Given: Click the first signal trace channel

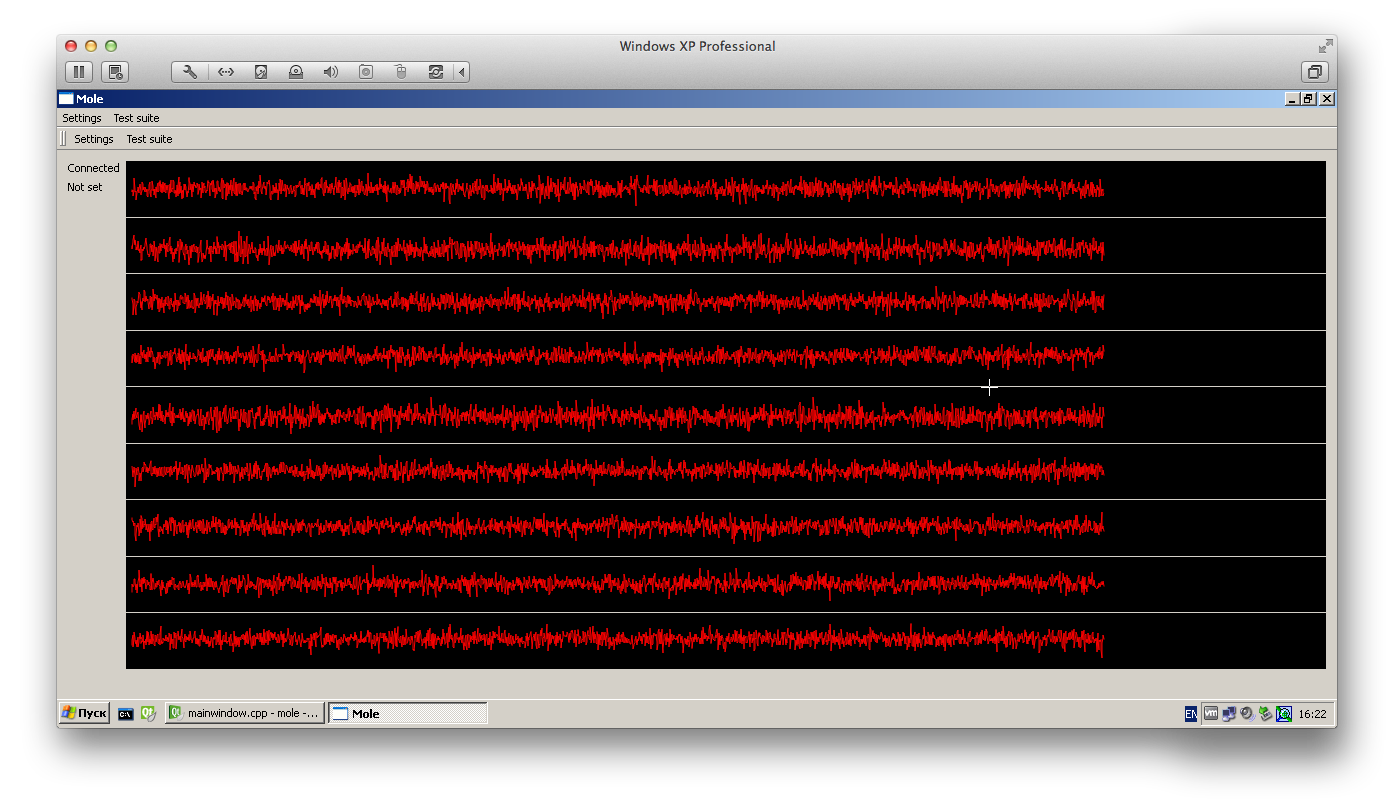Looking at the screenshot, I should click(x=726, y=189).
